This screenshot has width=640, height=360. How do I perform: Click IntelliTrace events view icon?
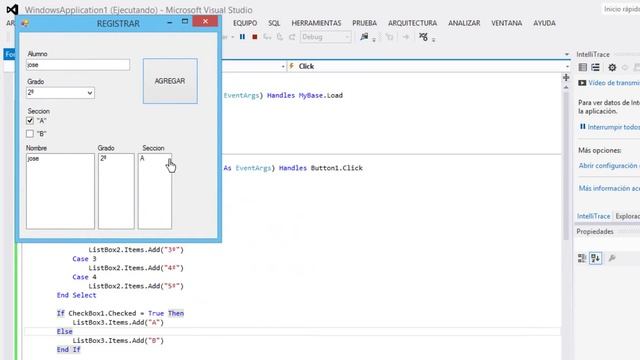click(x=583, y=67)
